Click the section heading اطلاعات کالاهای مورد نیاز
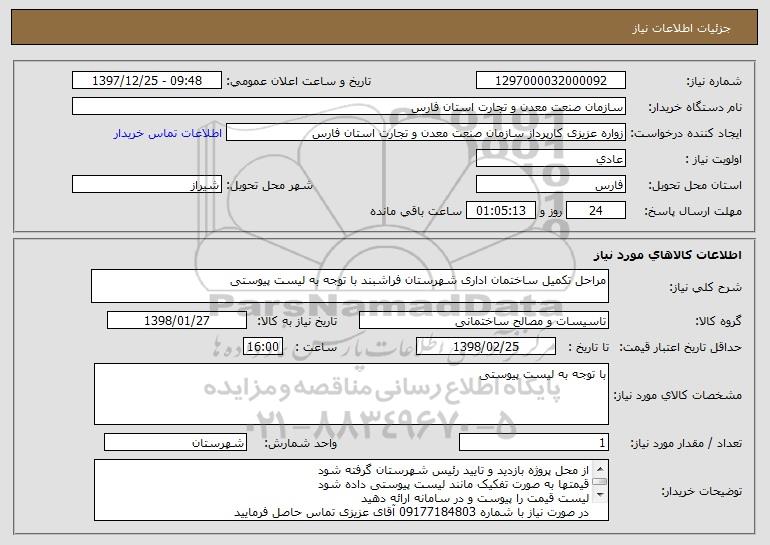Screen dimensions: 770x545 coord(667,255)
